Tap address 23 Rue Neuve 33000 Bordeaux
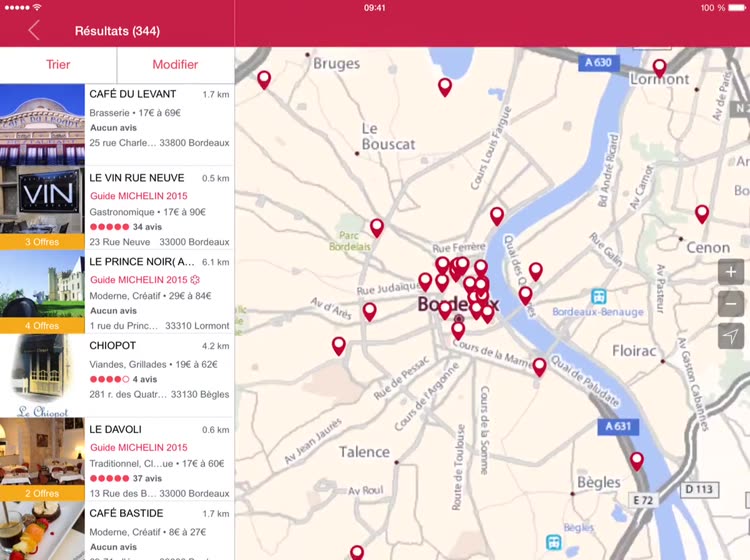 tap(159, 242)
